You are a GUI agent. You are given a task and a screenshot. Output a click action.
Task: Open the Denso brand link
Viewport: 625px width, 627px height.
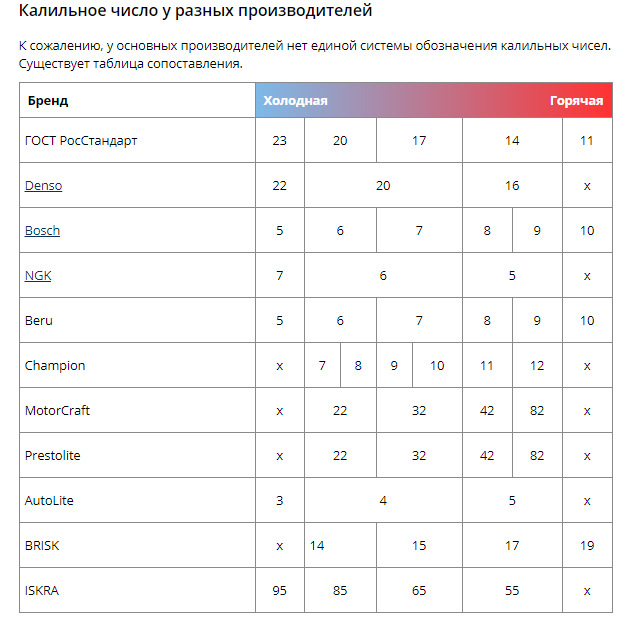pos(43,186)
